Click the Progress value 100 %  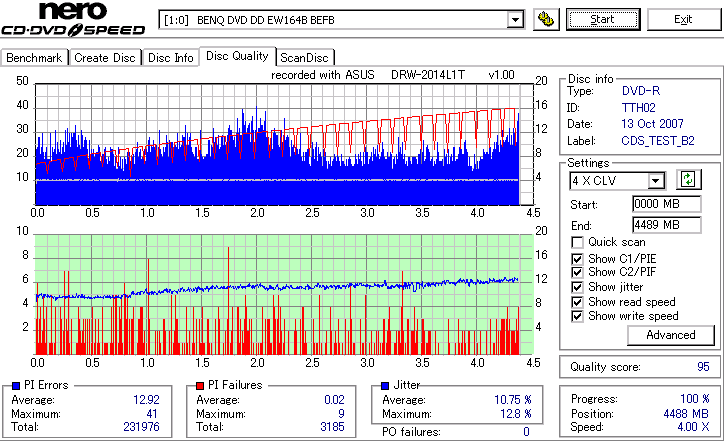click(x=695, y=399)
